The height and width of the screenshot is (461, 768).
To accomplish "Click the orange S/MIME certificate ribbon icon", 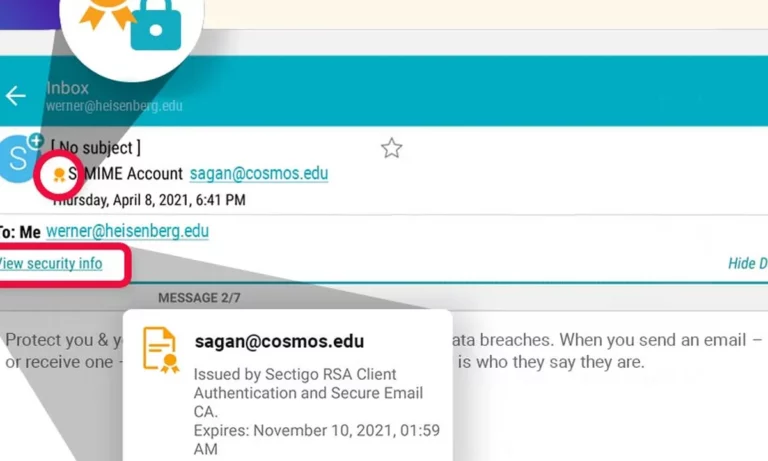I will pos(59,175).
